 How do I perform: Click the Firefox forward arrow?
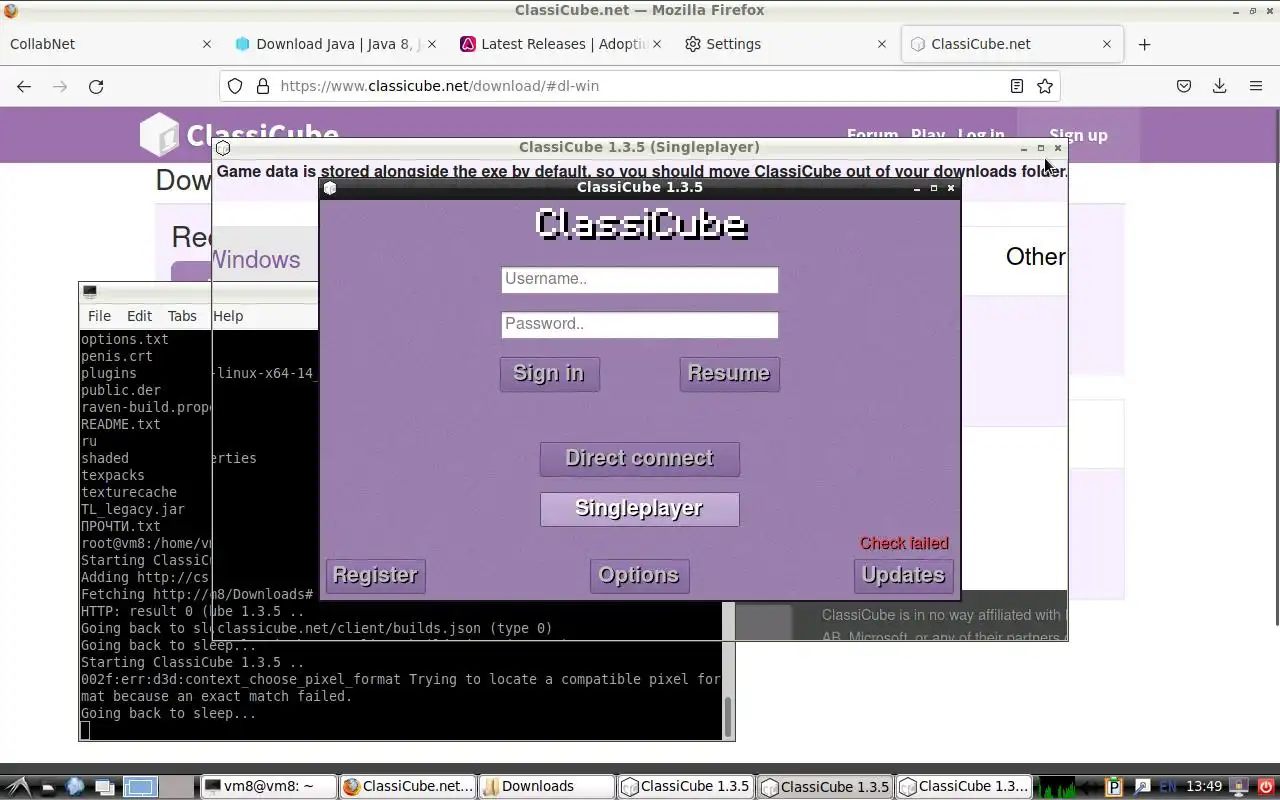click(x=60, y=86)
